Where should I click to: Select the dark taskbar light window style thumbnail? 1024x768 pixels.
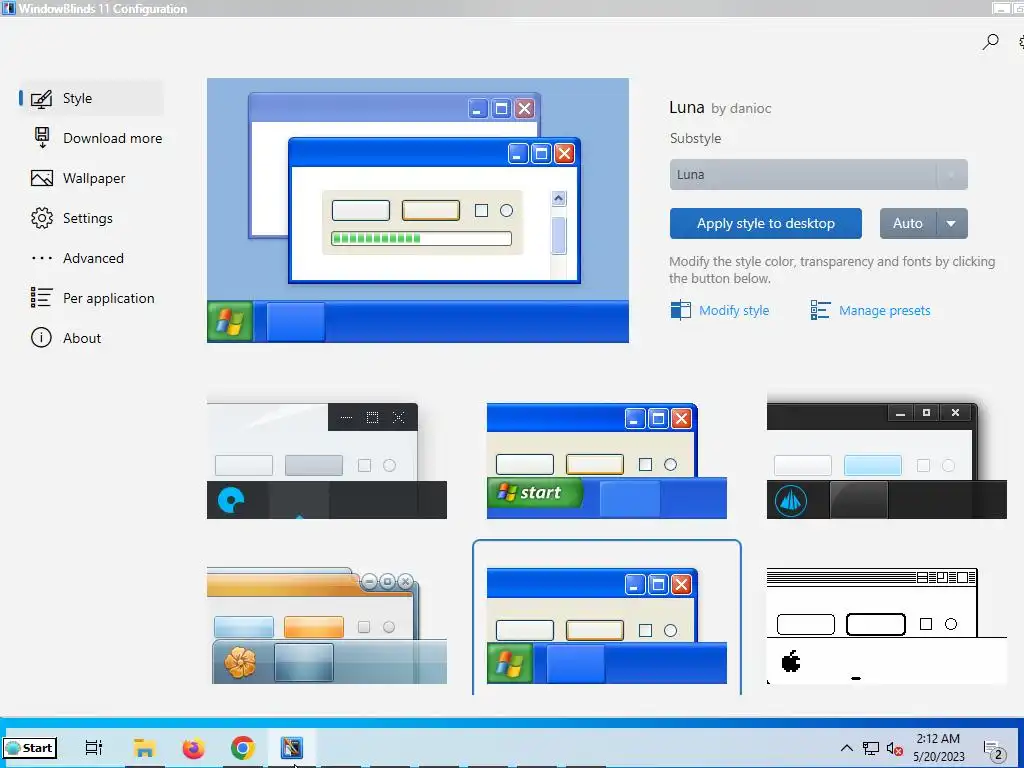(327, 460)
